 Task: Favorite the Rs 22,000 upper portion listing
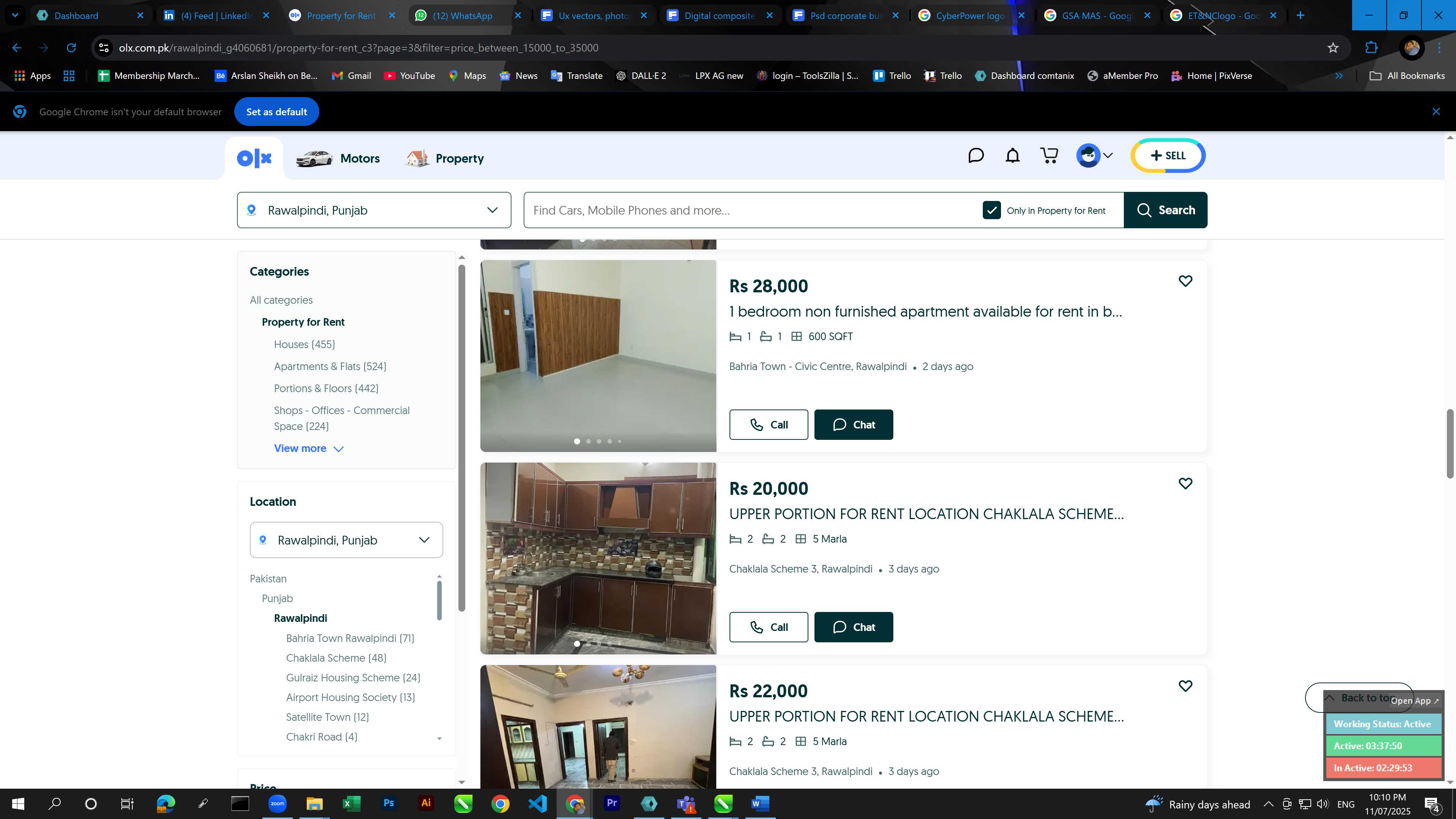pos(1185,686)
